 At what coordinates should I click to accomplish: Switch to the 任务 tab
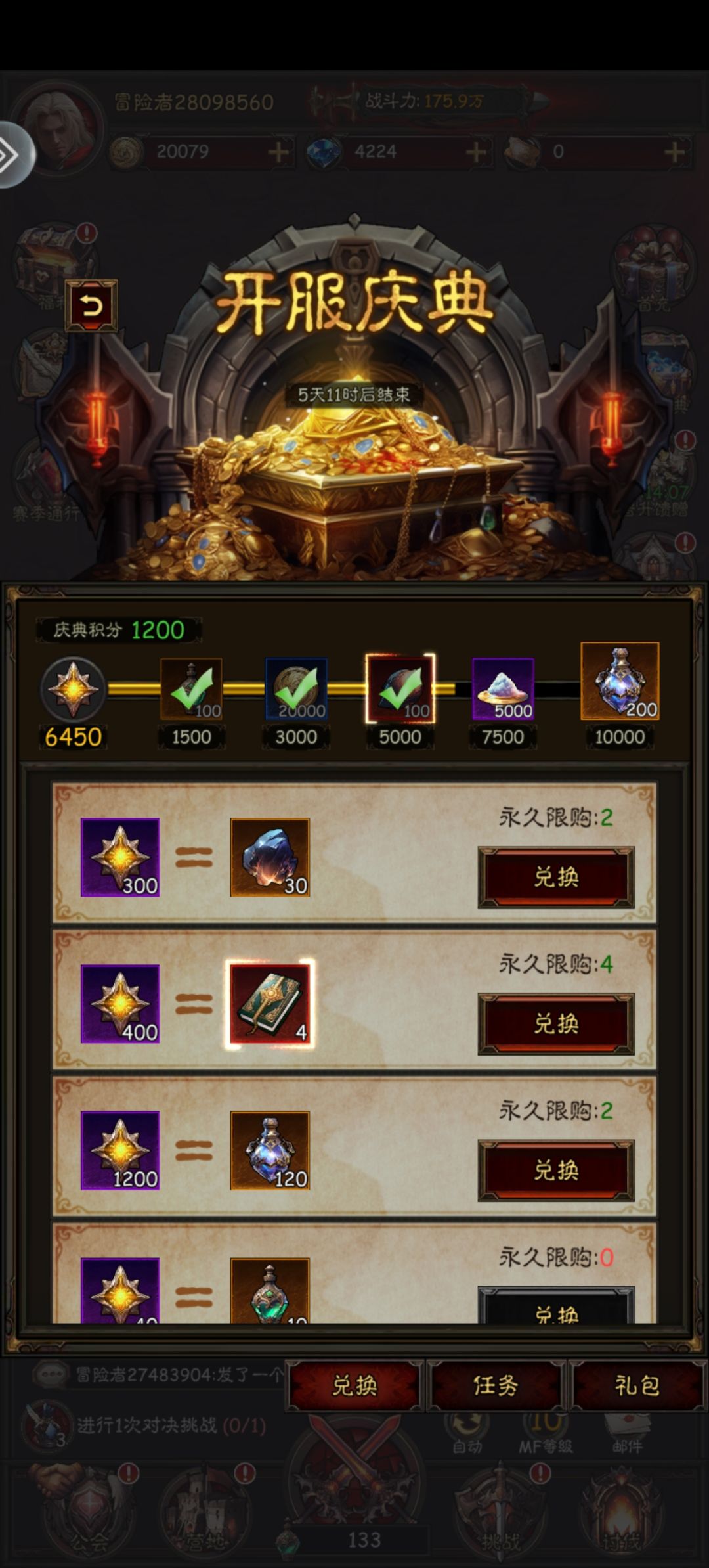(496, 1385)
